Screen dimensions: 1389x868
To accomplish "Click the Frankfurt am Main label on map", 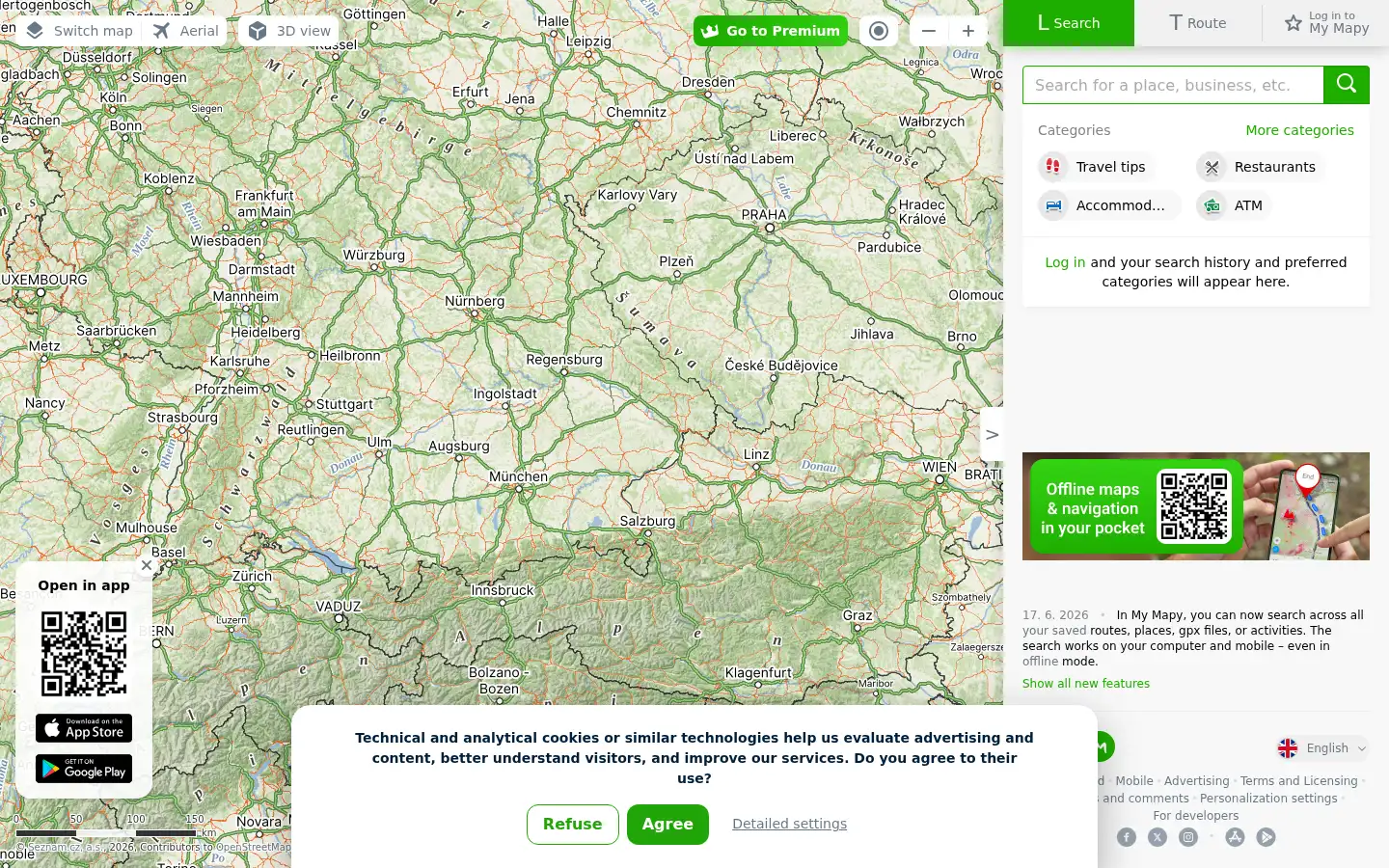I will [x=264, y=203].
